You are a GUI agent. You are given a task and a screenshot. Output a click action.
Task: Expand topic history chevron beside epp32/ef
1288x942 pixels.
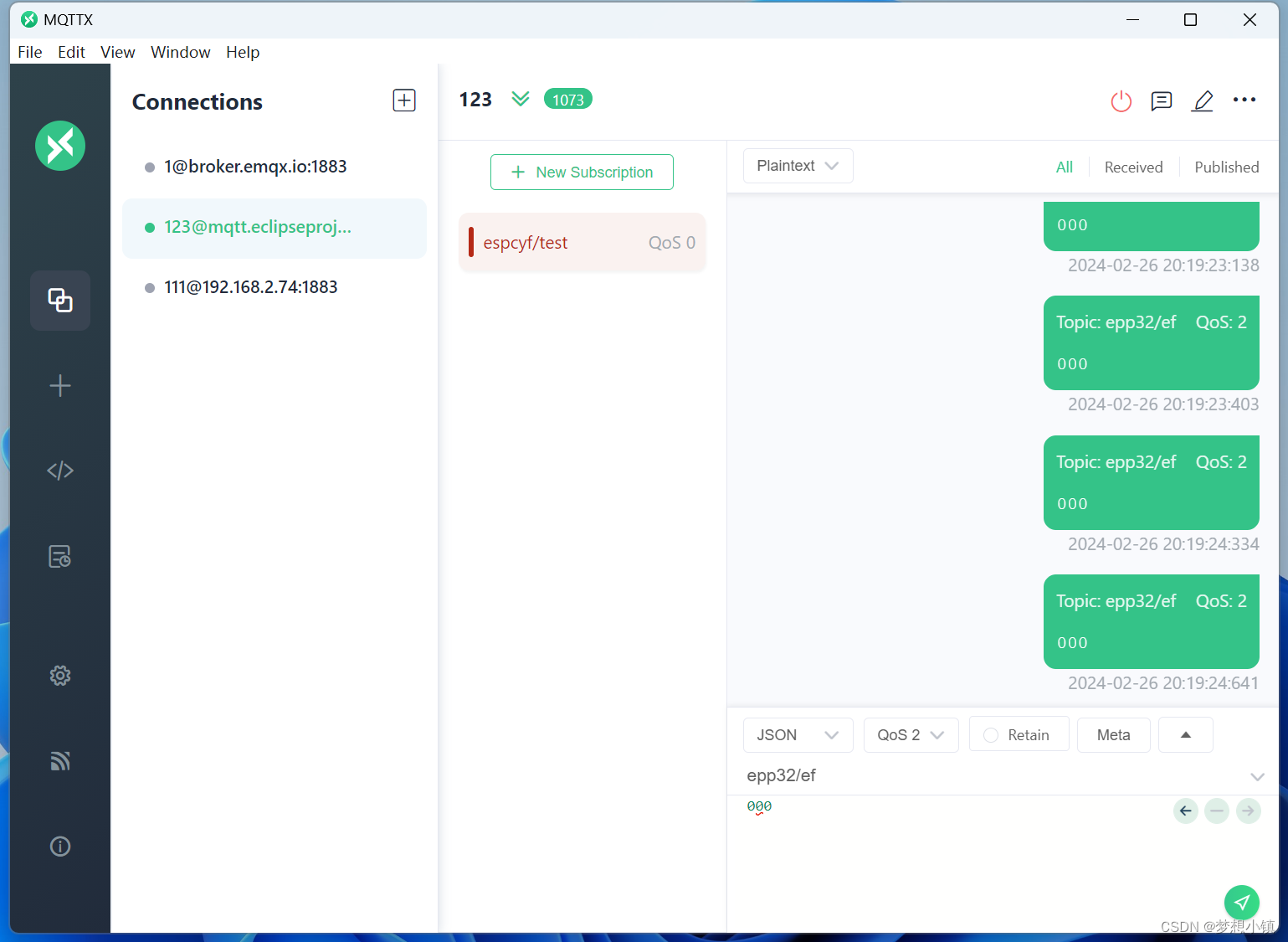1257,777
